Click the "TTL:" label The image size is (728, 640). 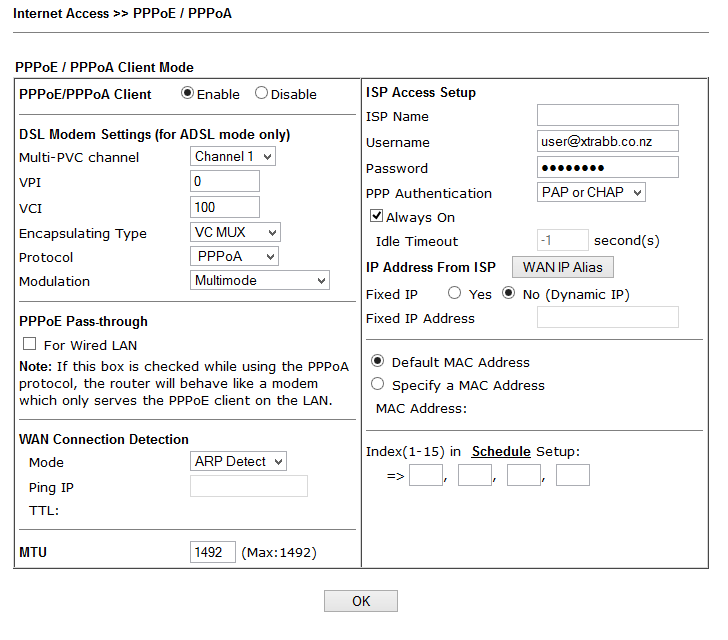[x=44, y=511]
